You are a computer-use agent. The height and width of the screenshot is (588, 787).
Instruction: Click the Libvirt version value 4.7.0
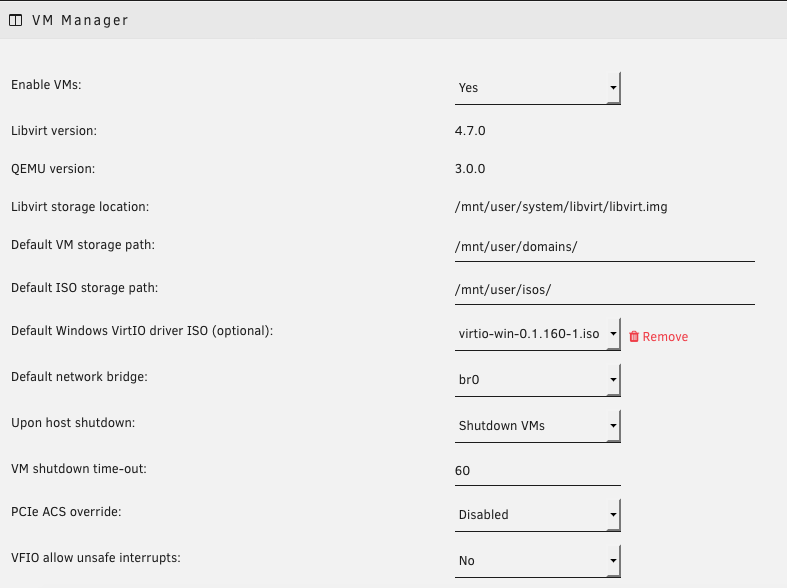tap(470, 131)
